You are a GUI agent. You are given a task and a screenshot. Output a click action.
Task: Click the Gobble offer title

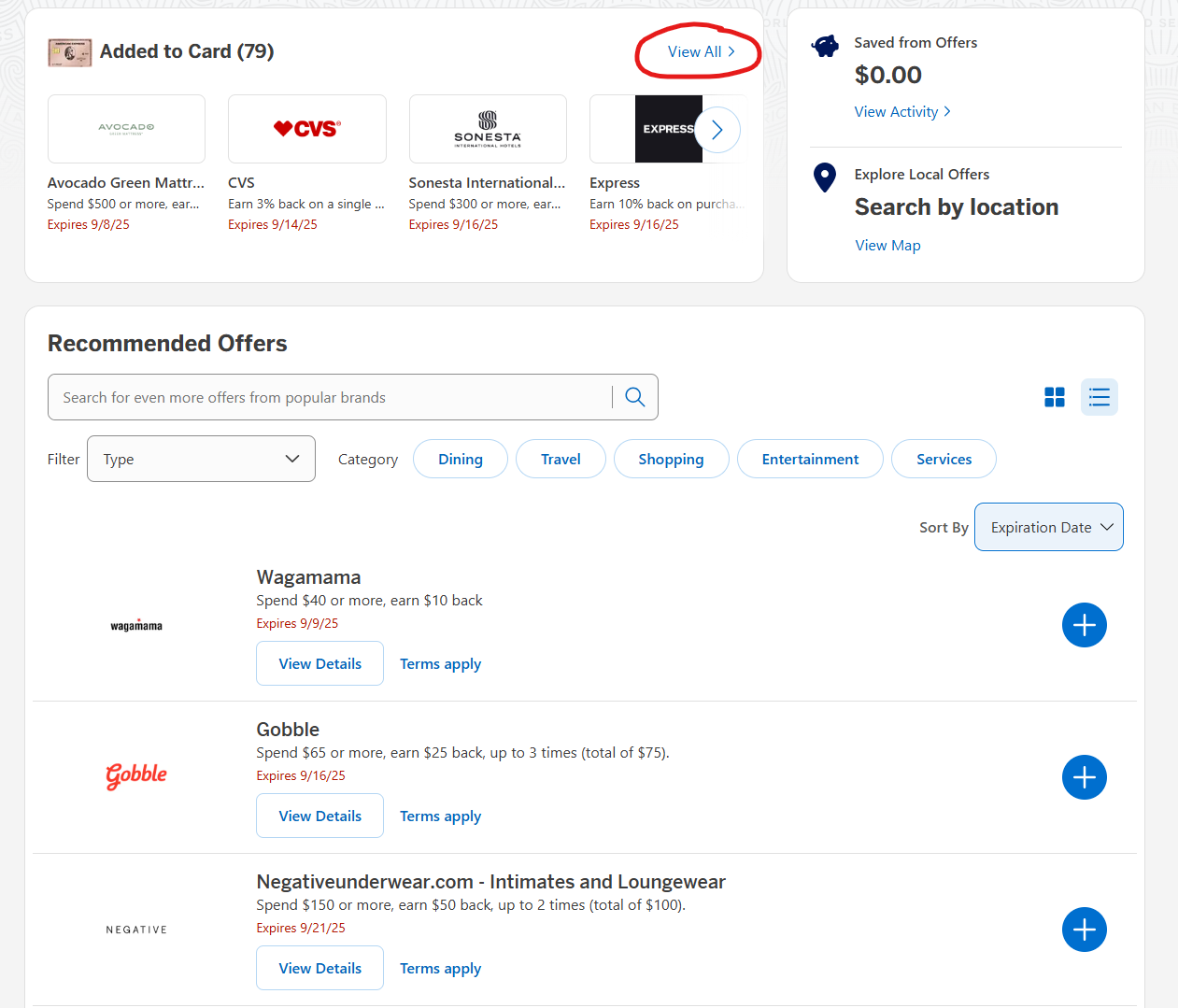point(288,730)
